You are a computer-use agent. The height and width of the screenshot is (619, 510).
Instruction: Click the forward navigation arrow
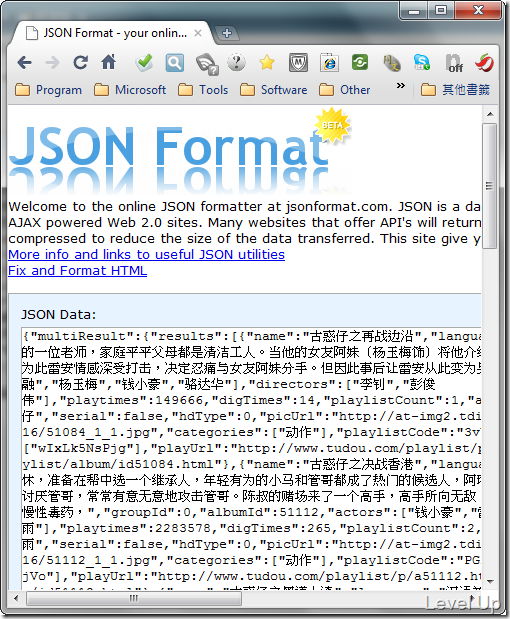(52, 62)
